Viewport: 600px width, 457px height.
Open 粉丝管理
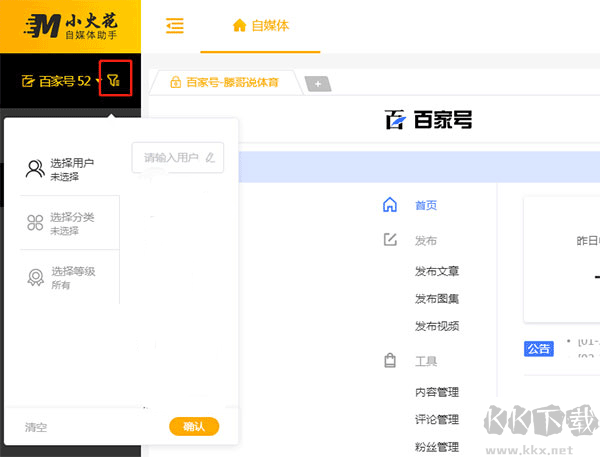[x=437, y=447]
